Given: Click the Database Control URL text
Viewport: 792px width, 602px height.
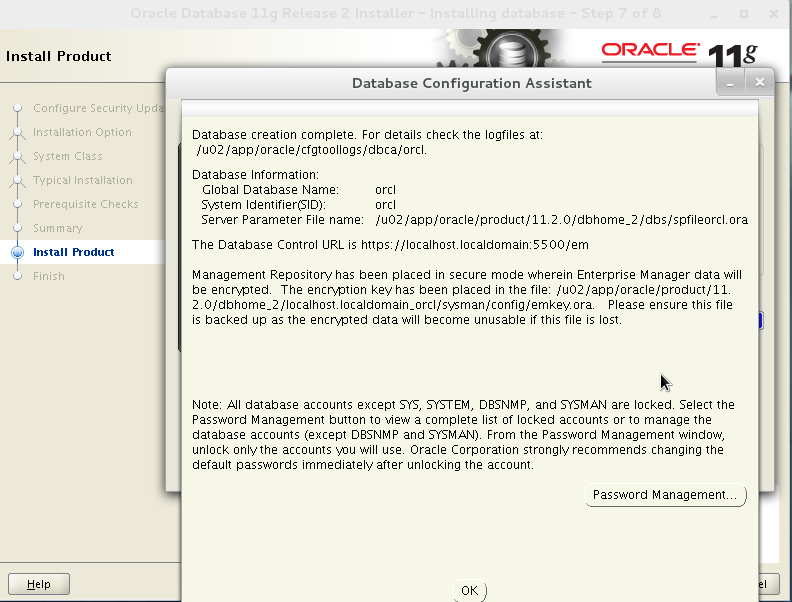Looking at the screenshot, I should click(390, 245).
